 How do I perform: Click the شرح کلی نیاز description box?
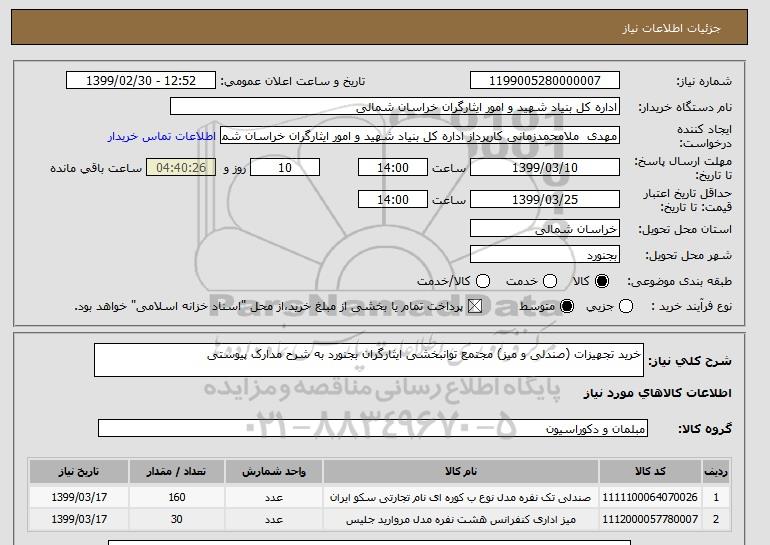click(369, 360)
